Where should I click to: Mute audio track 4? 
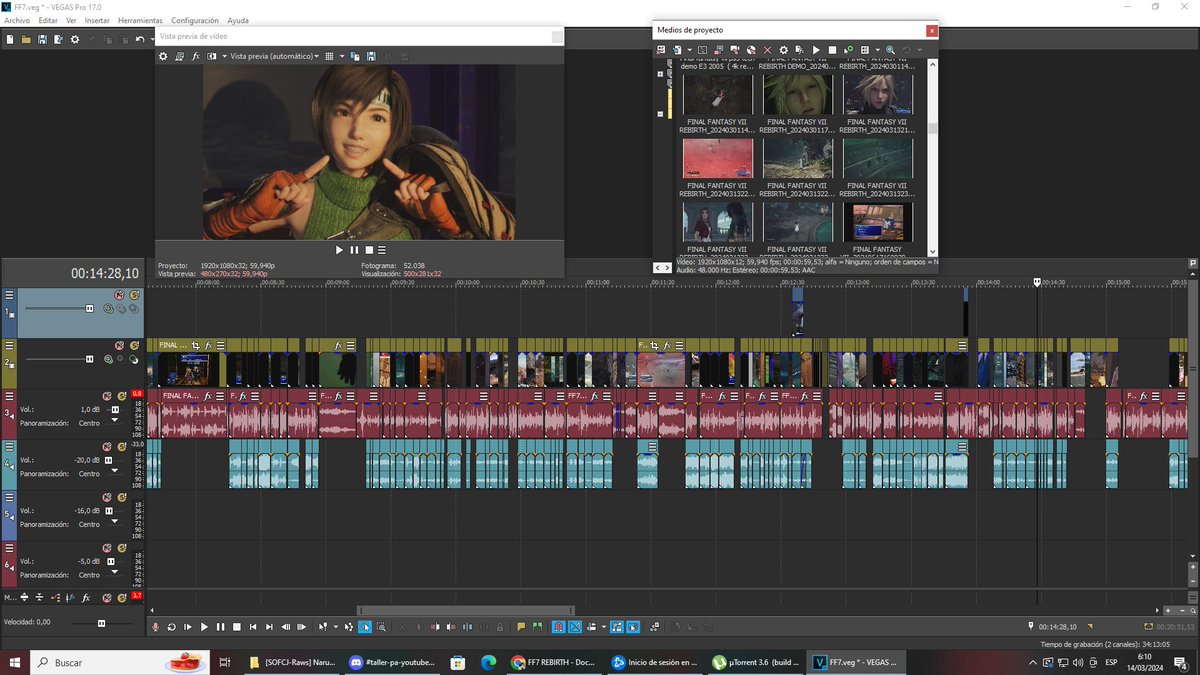(x=107, y=447)
